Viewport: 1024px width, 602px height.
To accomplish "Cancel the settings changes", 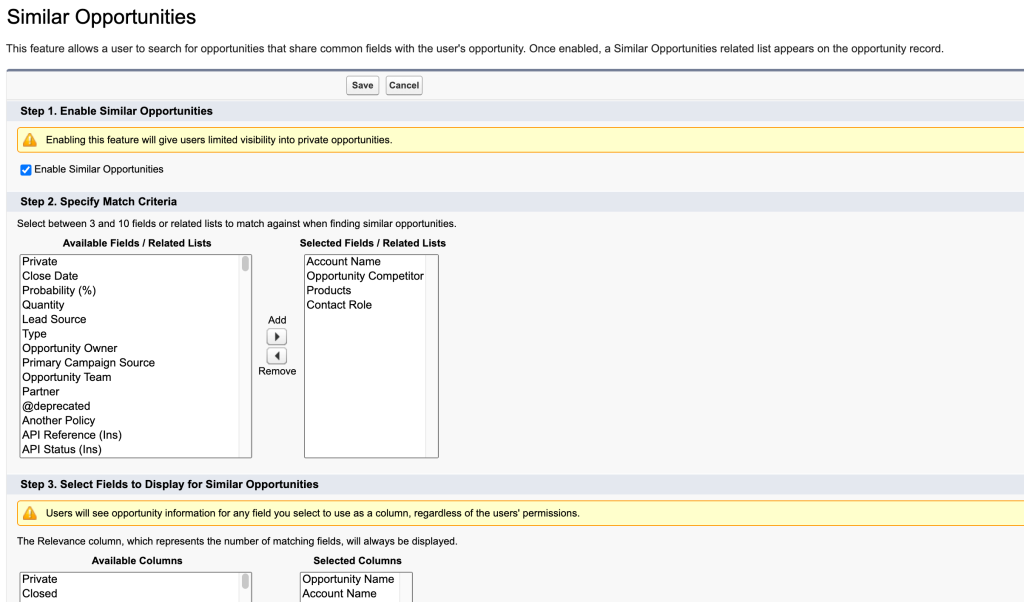I will point(404,86).
